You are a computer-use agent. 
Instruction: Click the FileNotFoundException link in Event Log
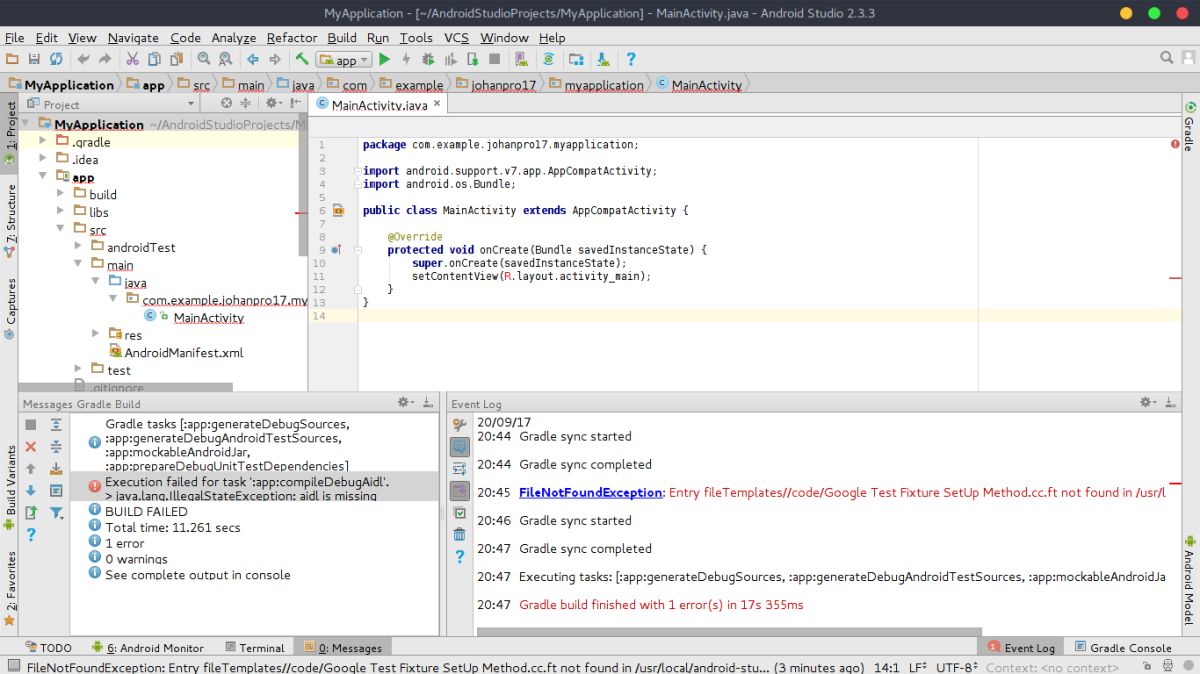pos(590,493)
